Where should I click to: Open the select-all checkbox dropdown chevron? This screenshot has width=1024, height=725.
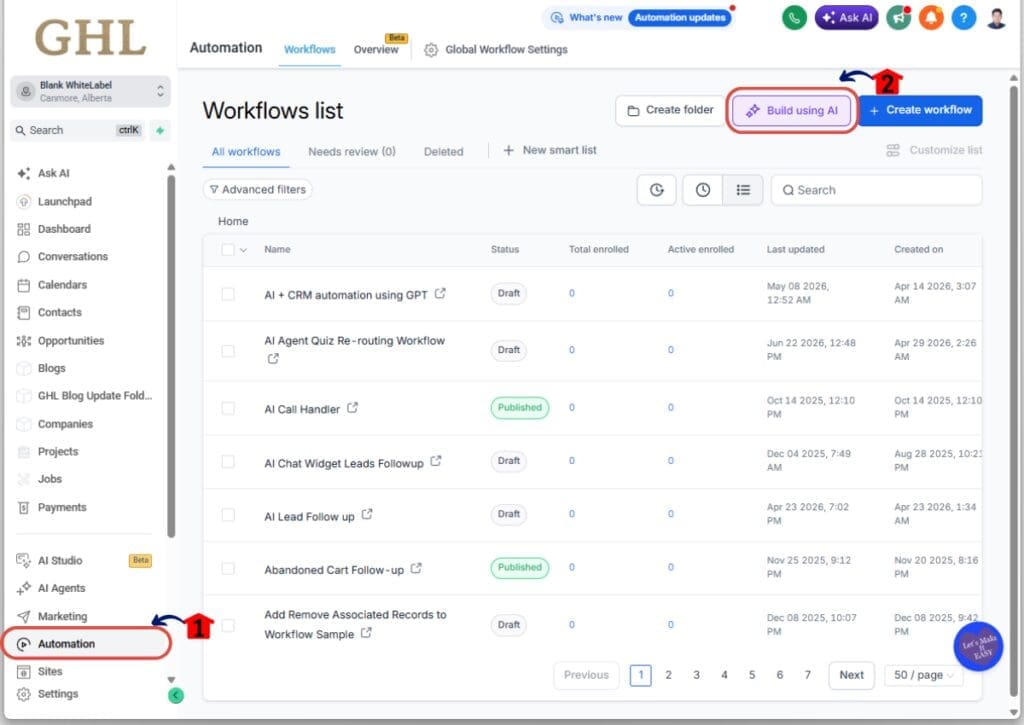click(x=244, y=250)
